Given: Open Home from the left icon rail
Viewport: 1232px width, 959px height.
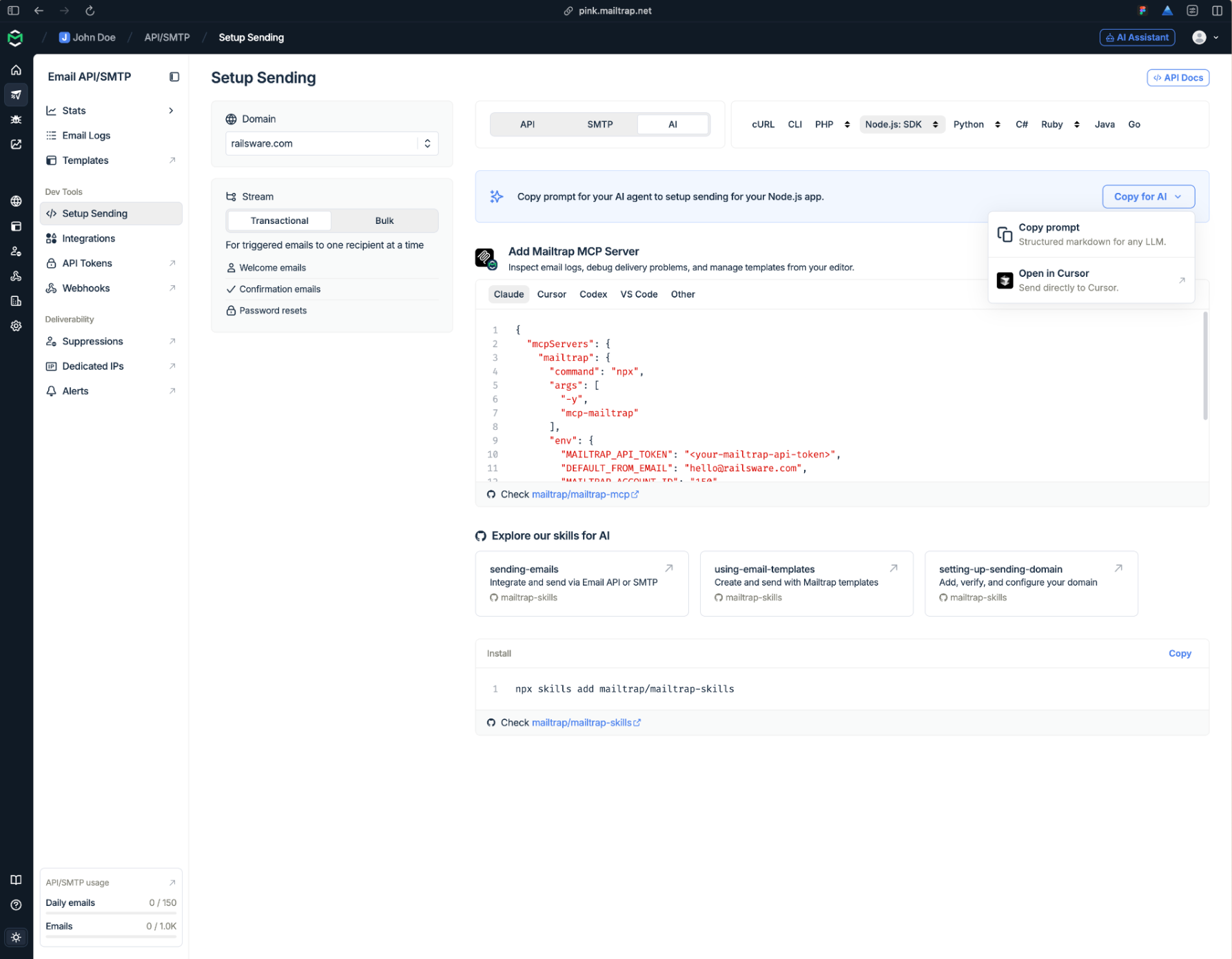Looking at the screenshot, I should [16, 70].
